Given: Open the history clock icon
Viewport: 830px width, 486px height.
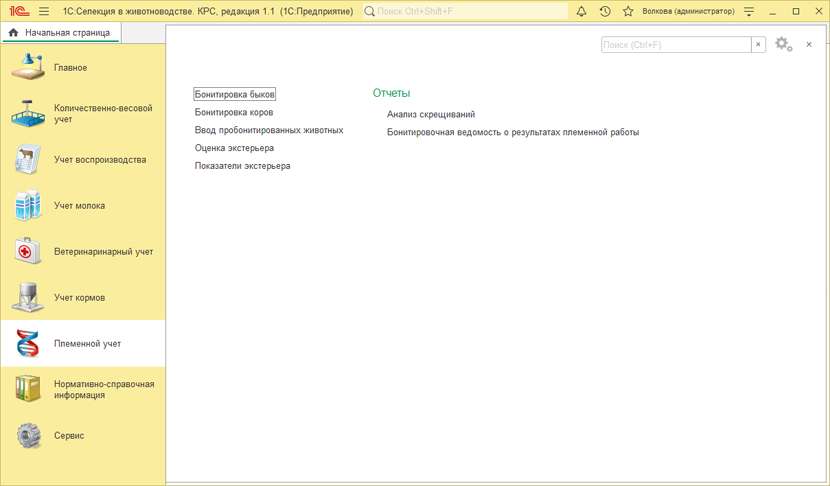Looking at the screenshot, I should 605,12.
